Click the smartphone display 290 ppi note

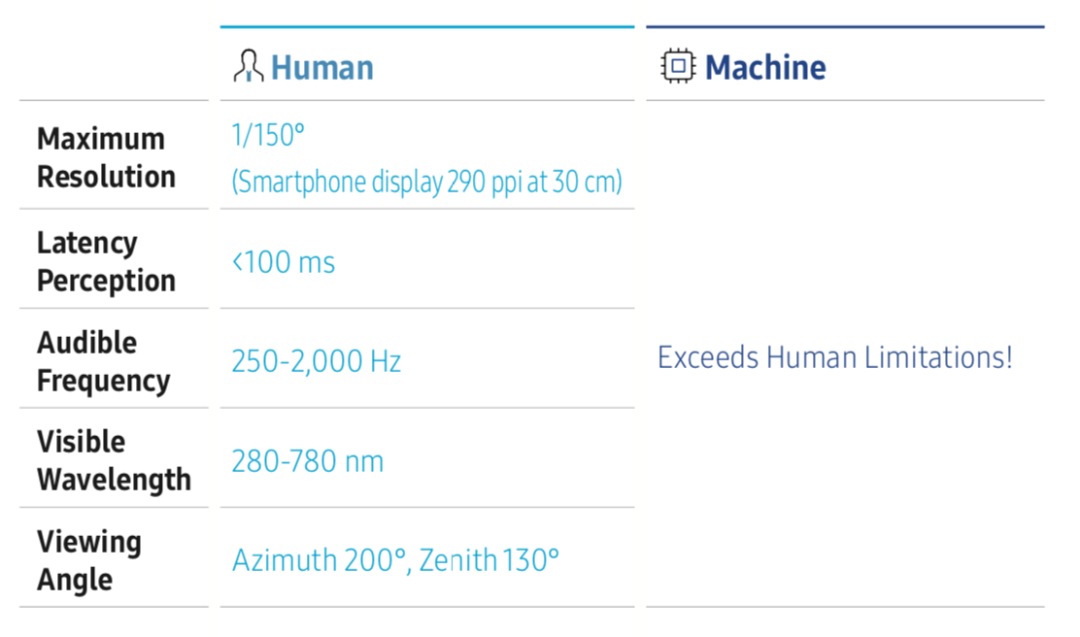pos(427,182)
